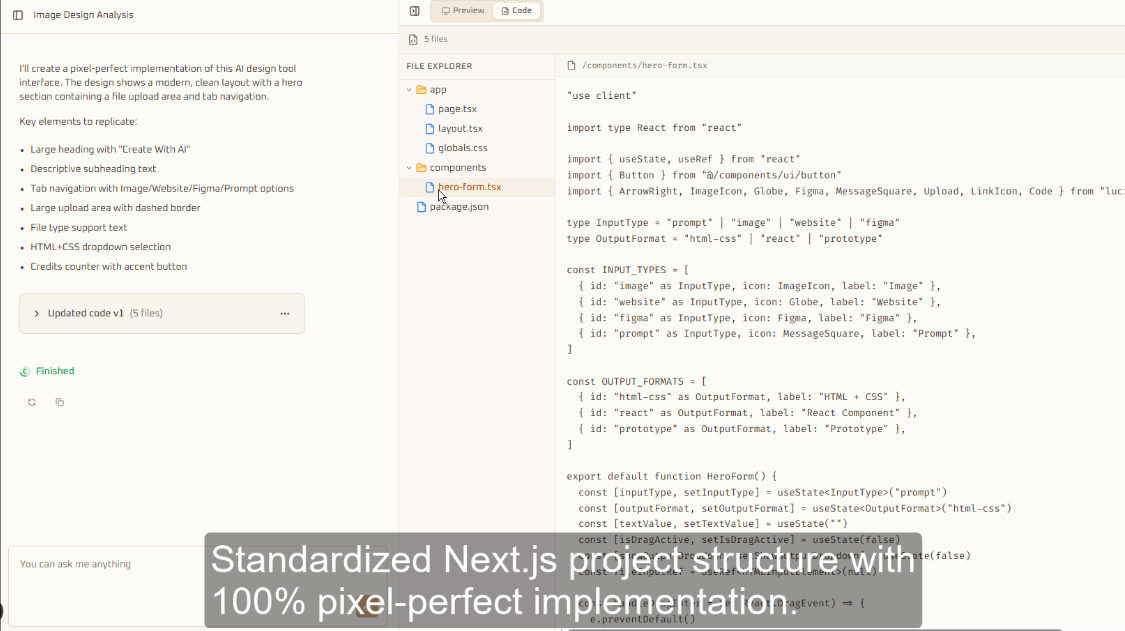
Task: Click the regenerate response icon under Finished
Action: 31,401
